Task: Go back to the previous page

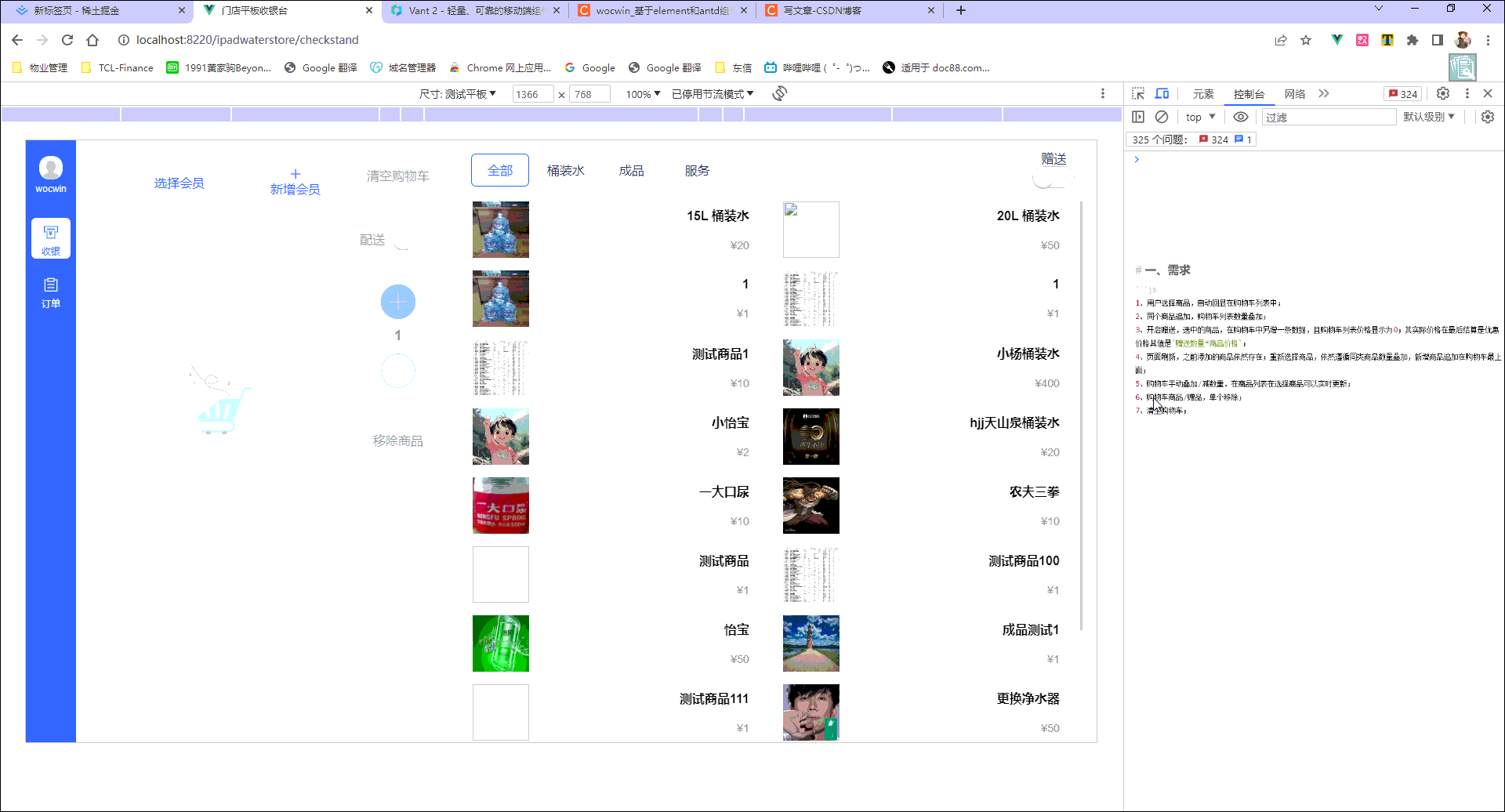Action: point(17,40)
